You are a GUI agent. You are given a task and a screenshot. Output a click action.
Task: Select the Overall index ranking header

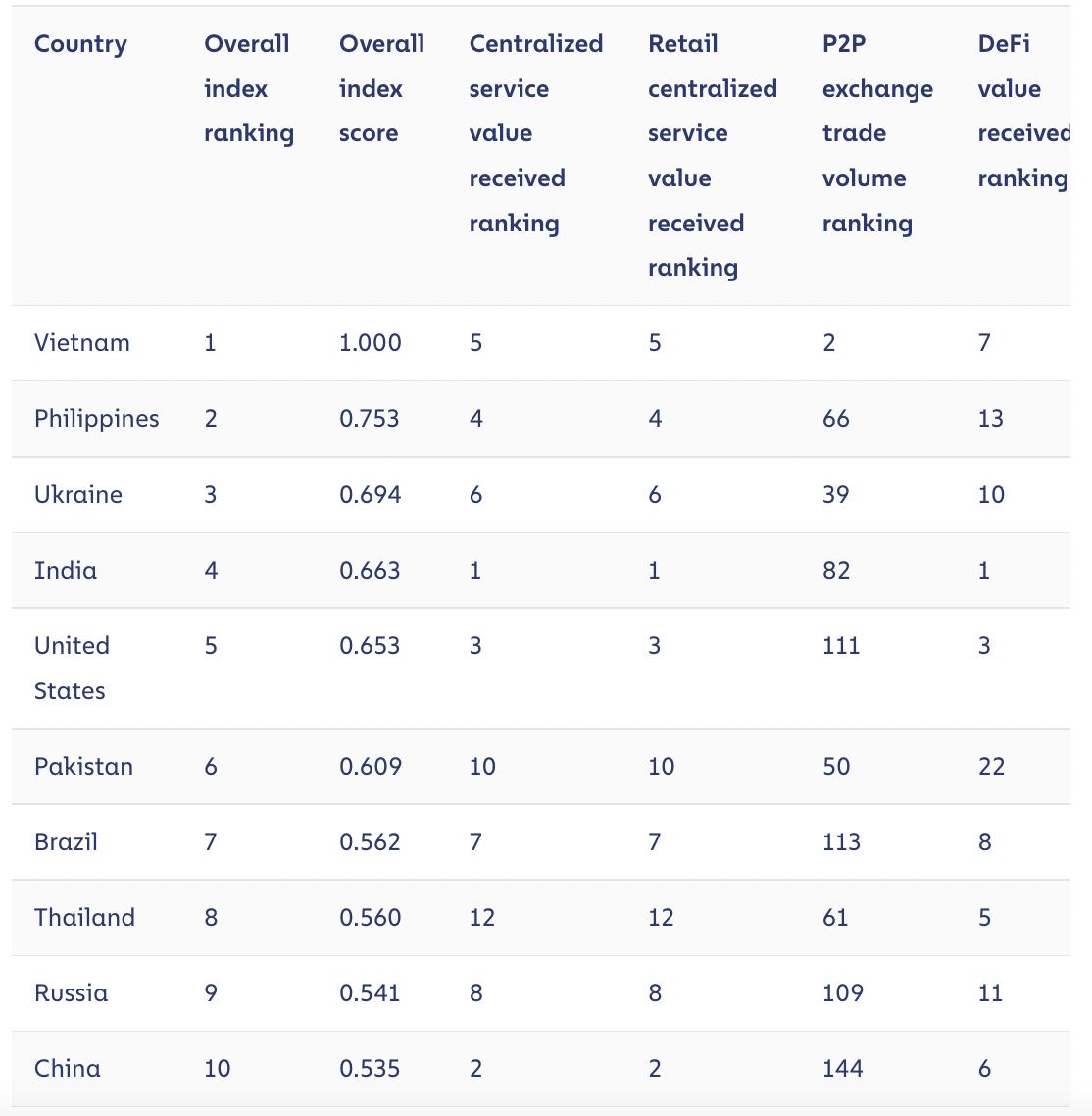click(x=248, y=88)
